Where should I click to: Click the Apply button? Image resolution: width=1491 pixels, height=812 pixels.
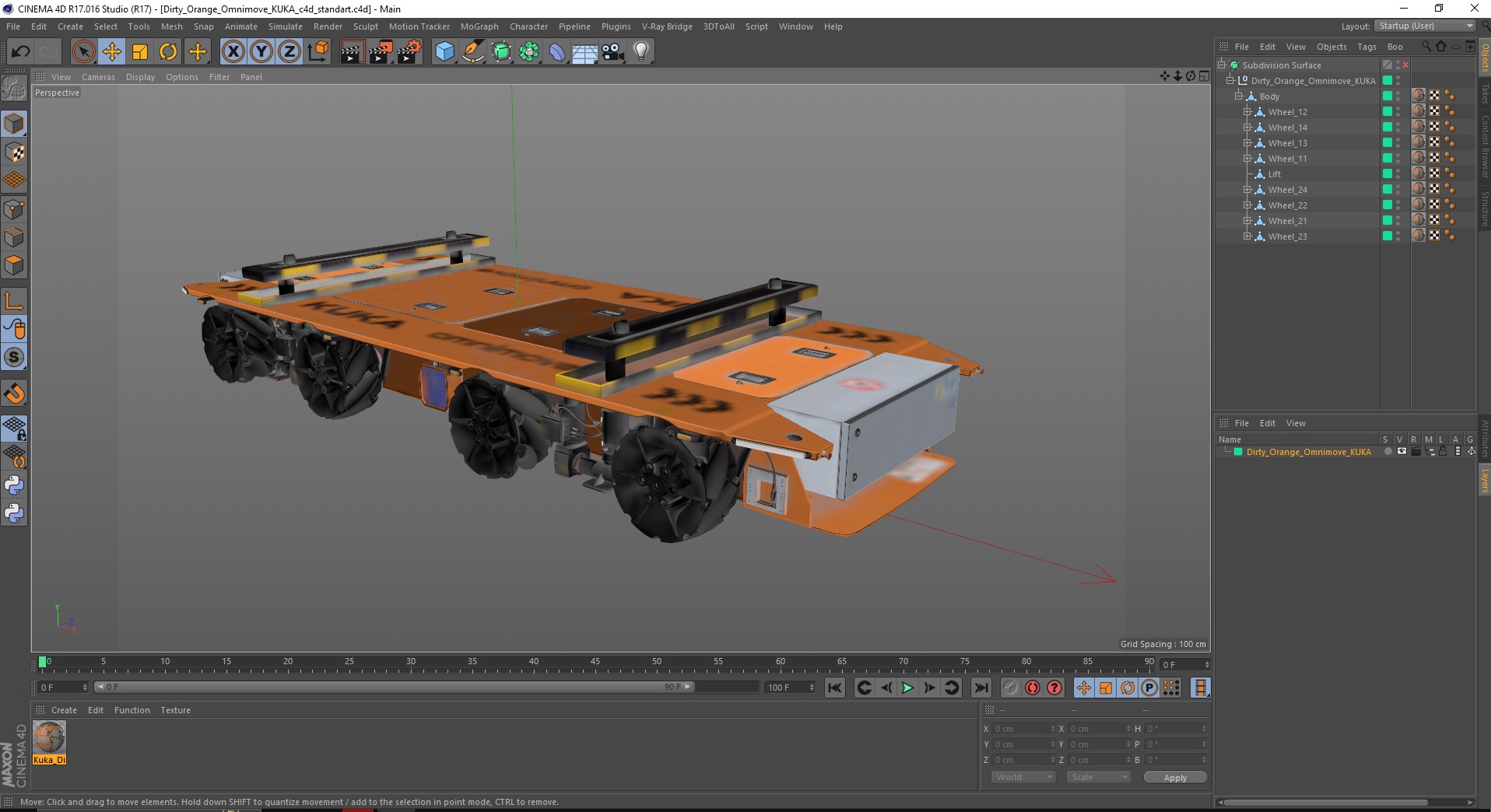point(1175,778)
